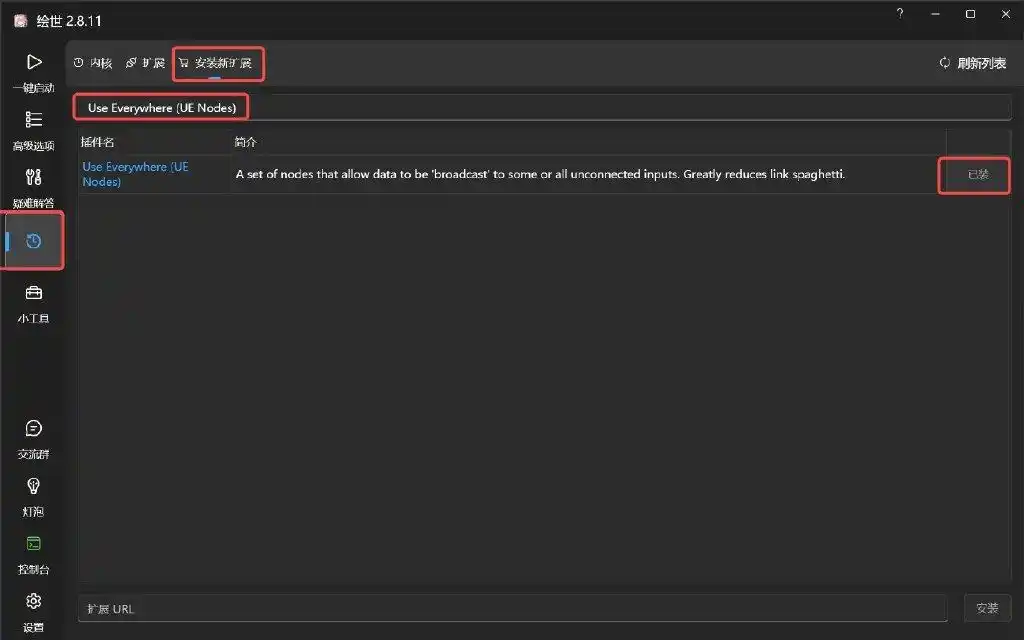Click the 插件名 column header

pos(98,142)
